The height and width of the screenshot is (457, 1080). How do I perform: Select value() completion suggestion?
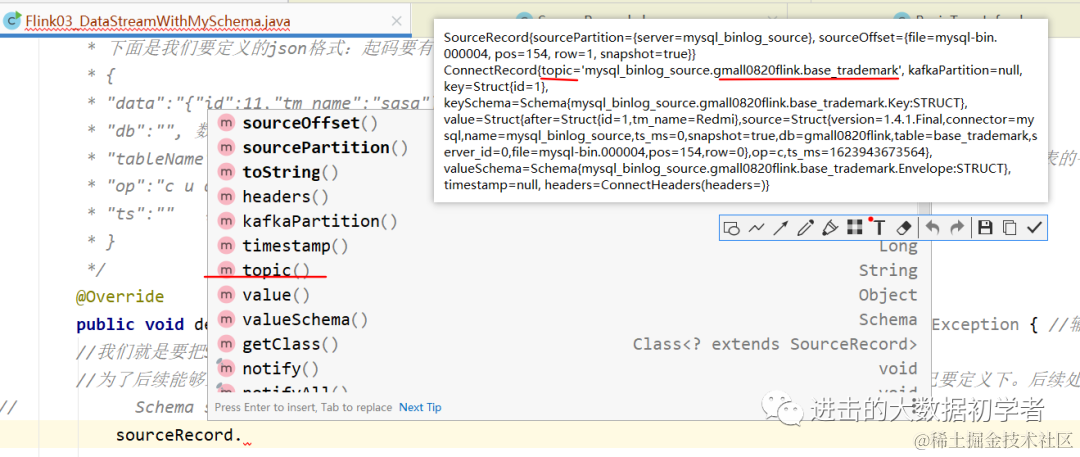pyautogui.click(x=569, y=295)
